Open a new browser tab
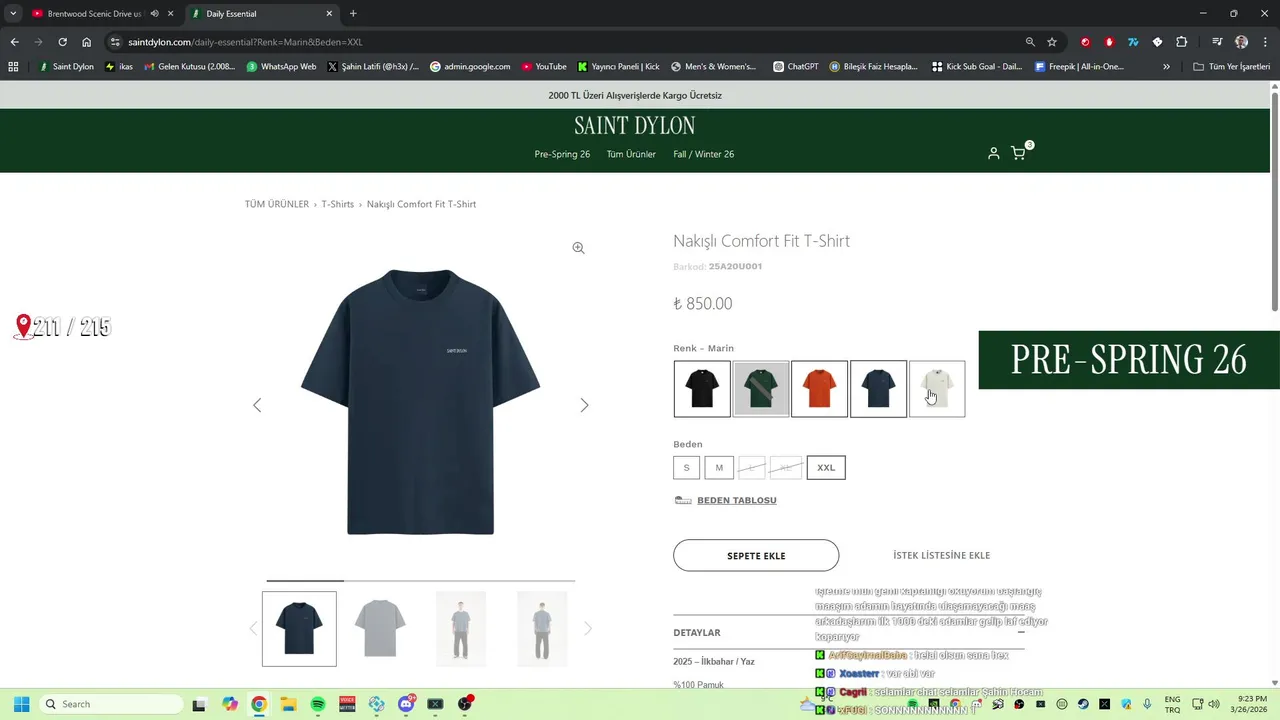 [353, 14]
